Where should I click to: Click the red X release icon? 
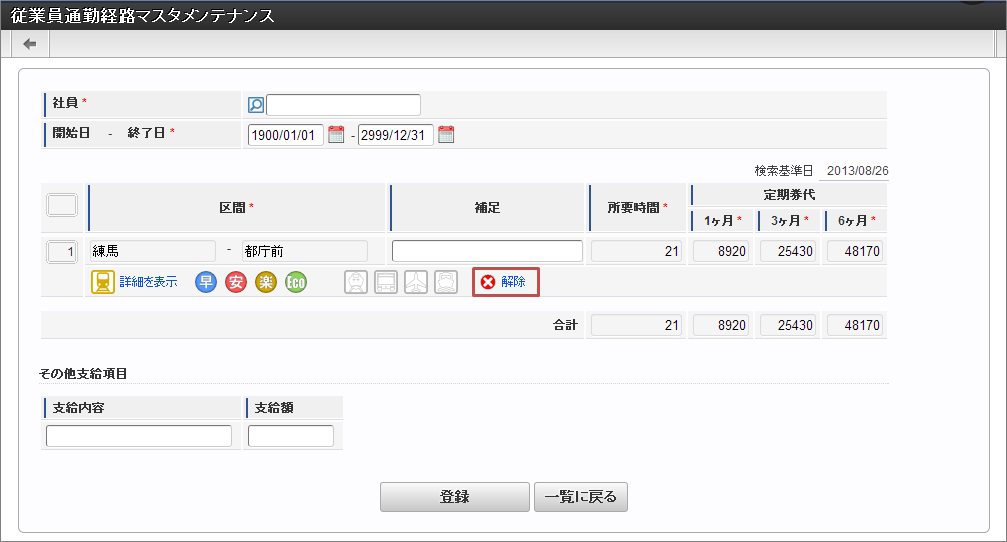(488, 282)
